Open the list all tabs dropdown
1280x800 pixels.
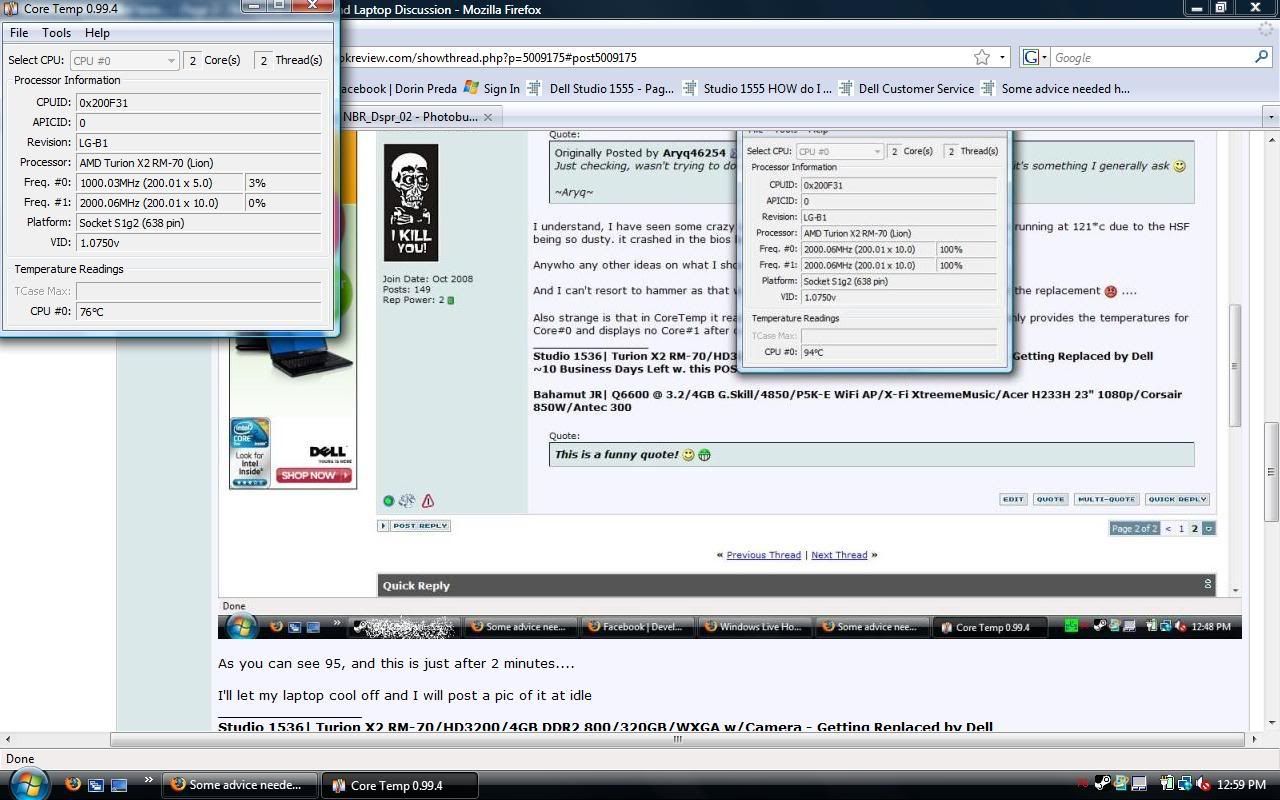[x=1271, y=117]
